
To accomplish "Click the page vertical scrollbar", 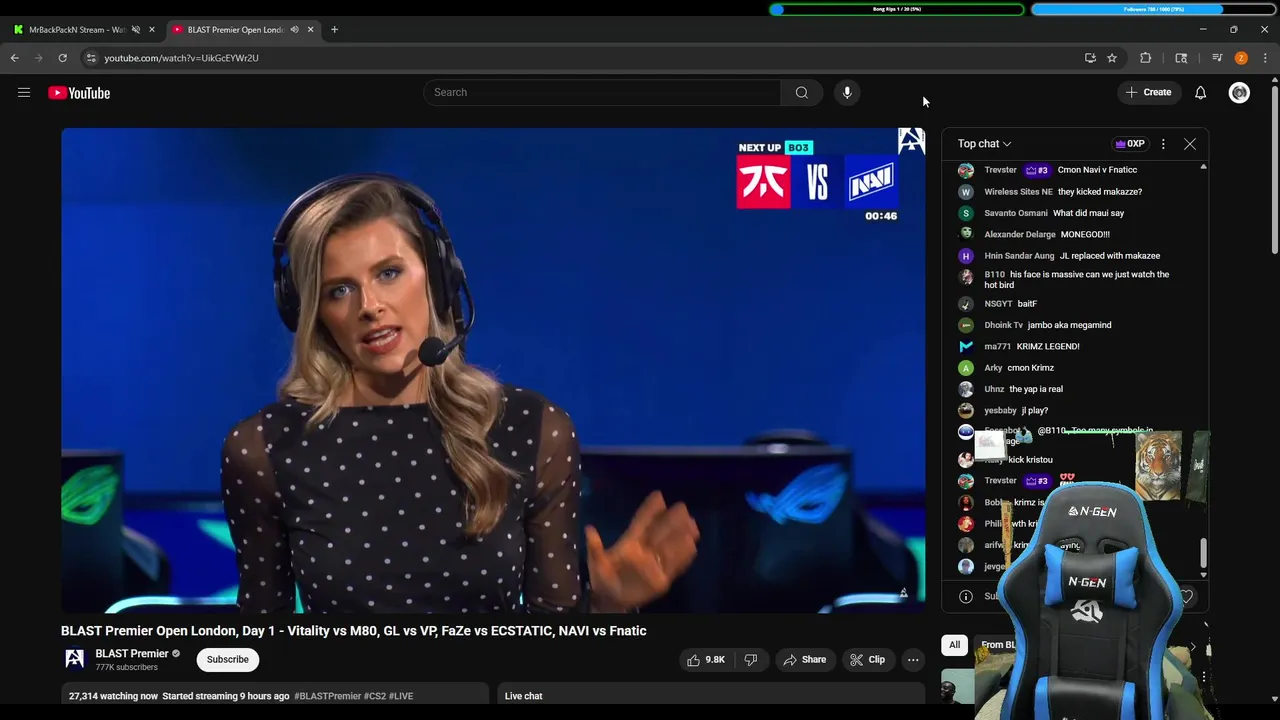I will point(1274,168).
